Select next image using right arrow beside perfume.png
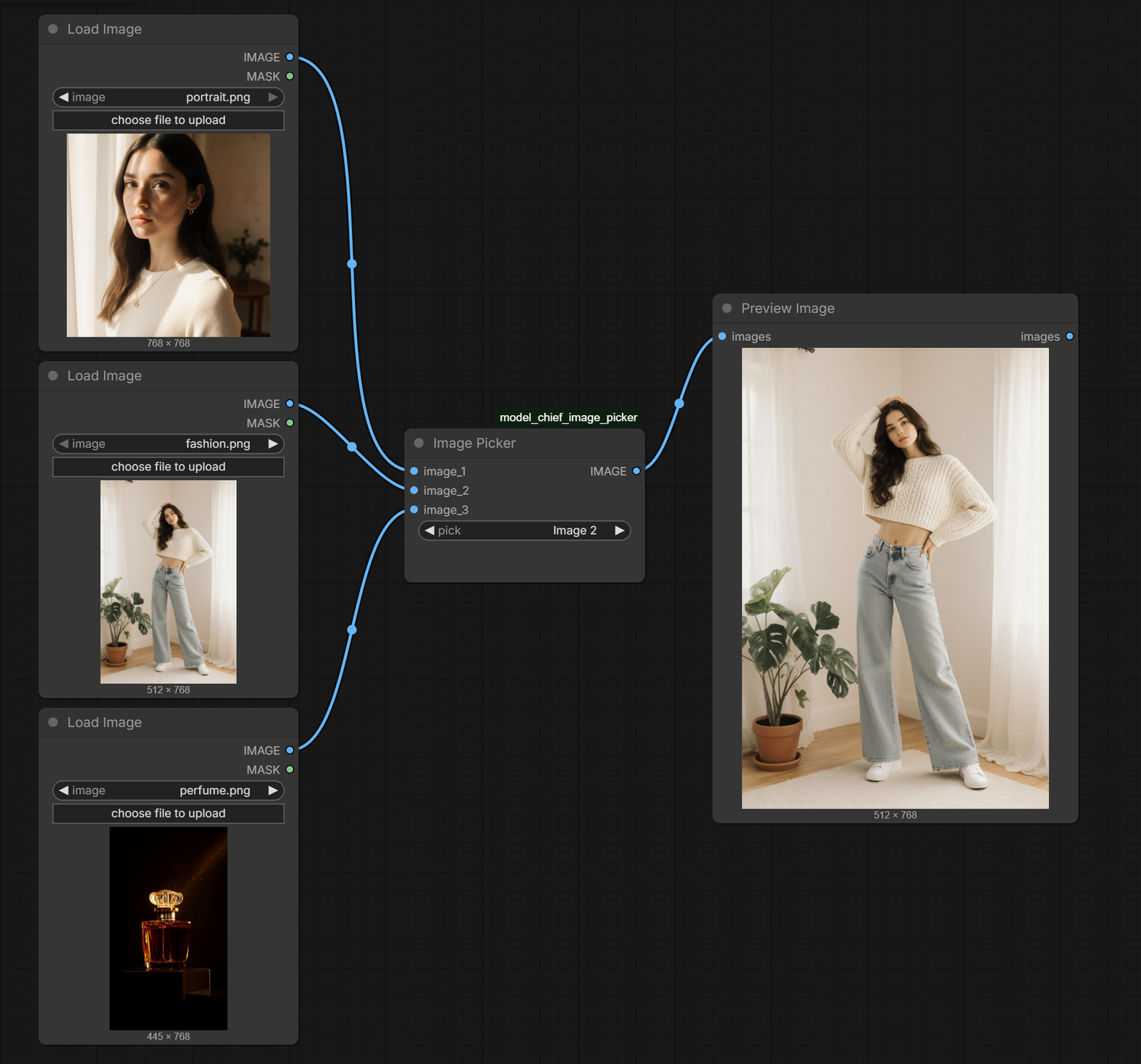The height and width of the screenshot is (1064, 1141). [x=272, y=790]
